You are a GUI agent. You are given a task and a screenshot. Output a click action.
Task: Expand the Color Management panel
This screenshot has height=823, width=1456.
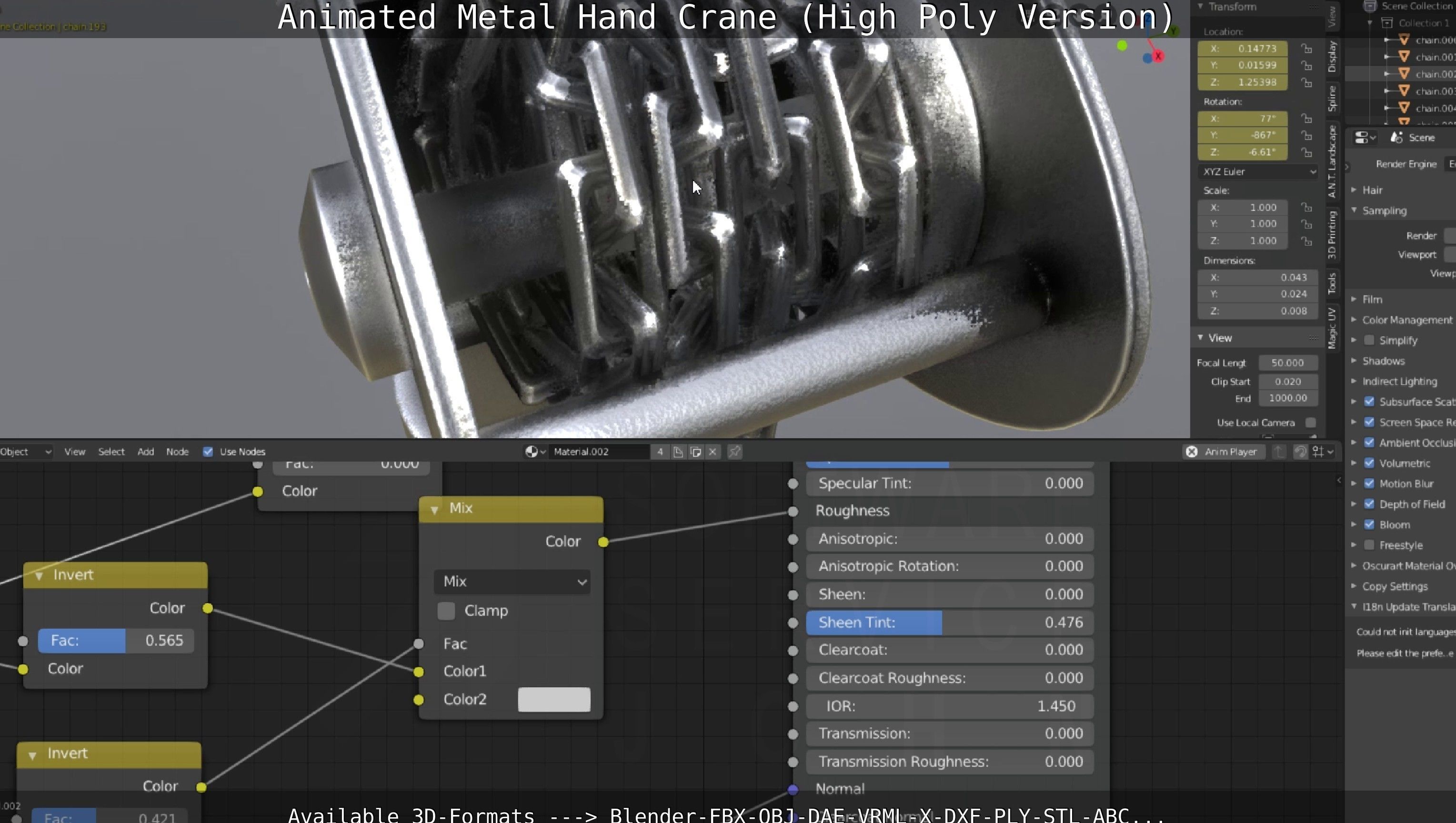tap(1354, 320)
